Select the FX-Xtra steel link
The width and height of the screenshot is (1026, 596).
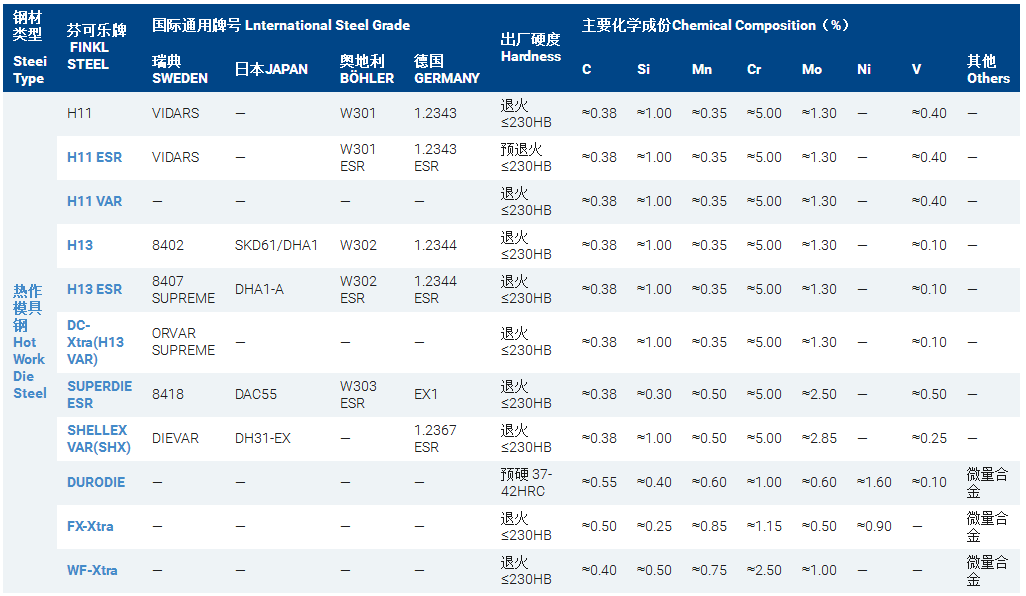(90, 526)
